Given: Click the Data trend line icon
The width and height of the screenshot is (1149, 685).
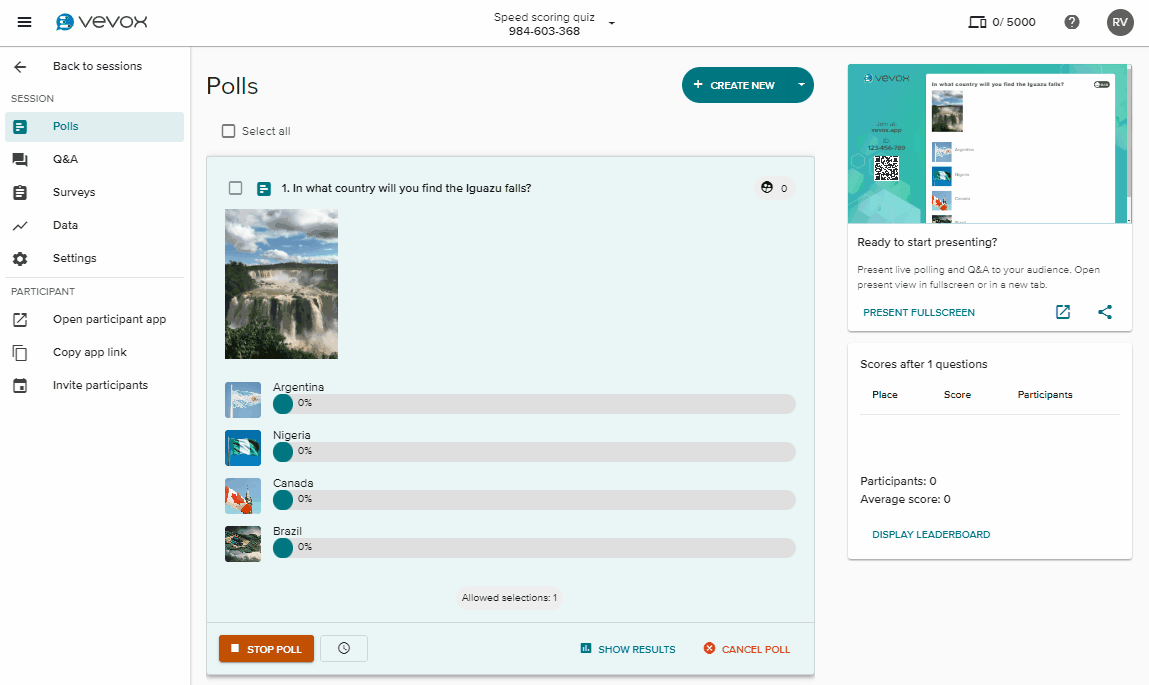Looking at the screenshot, I should pos(20,226).
